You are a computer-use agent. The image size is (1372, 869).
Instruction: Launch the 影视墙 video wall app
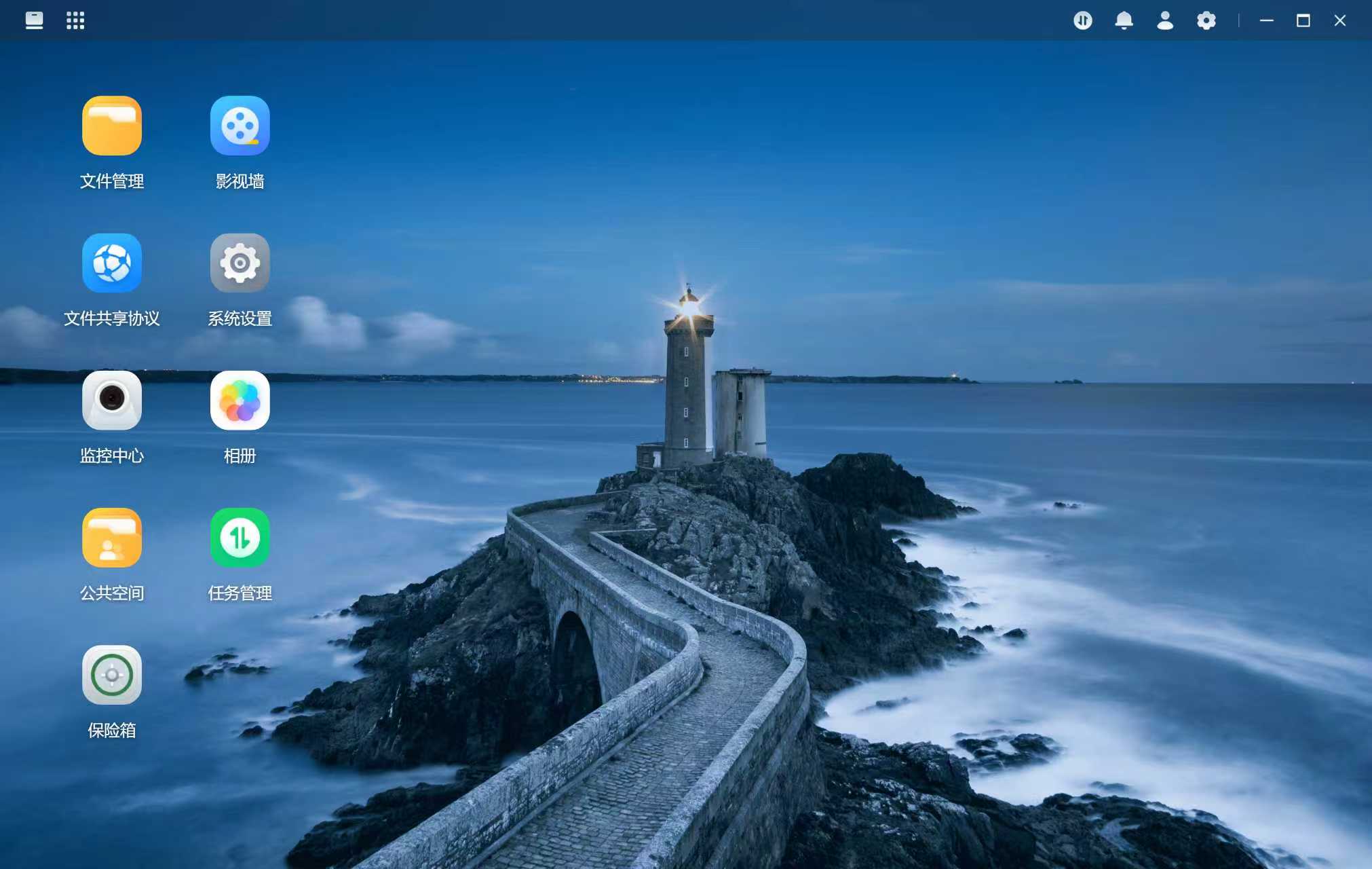tap(240, 126)
